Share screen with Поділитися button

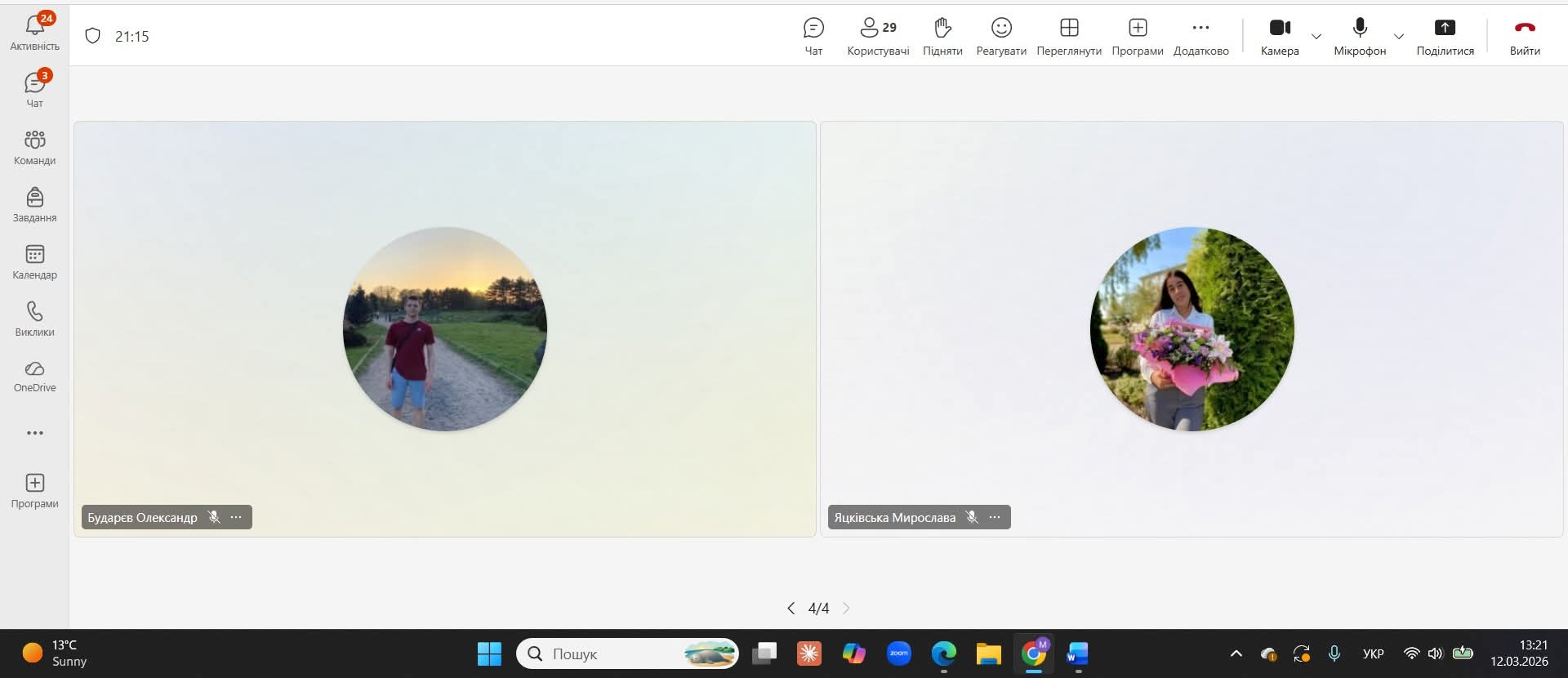coord(1445,36)
